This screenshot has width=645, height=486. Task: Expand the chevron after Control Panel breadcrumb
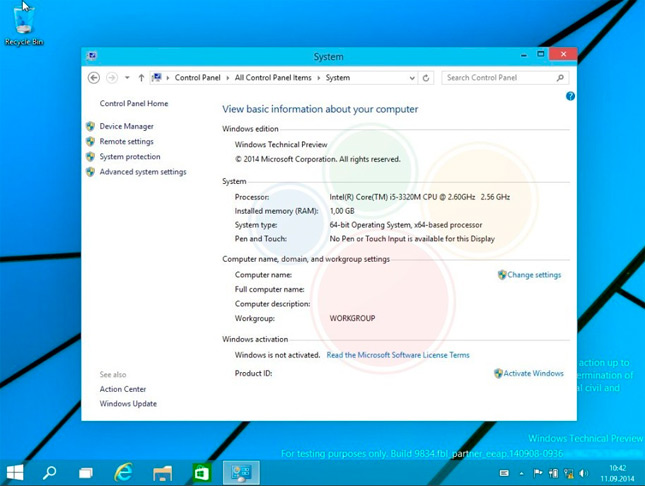tap(228, 78)
